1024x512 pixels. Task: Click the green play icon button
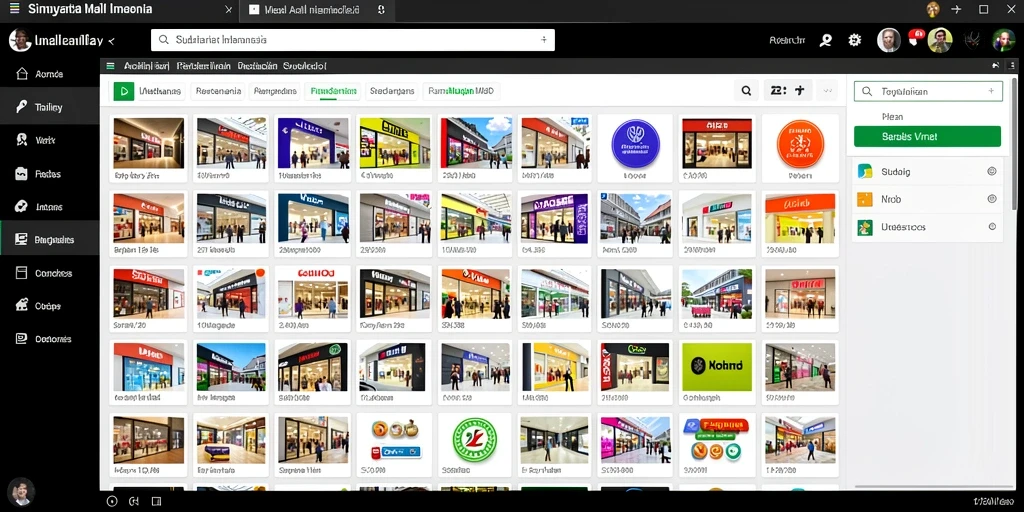[x=123, y=91]
